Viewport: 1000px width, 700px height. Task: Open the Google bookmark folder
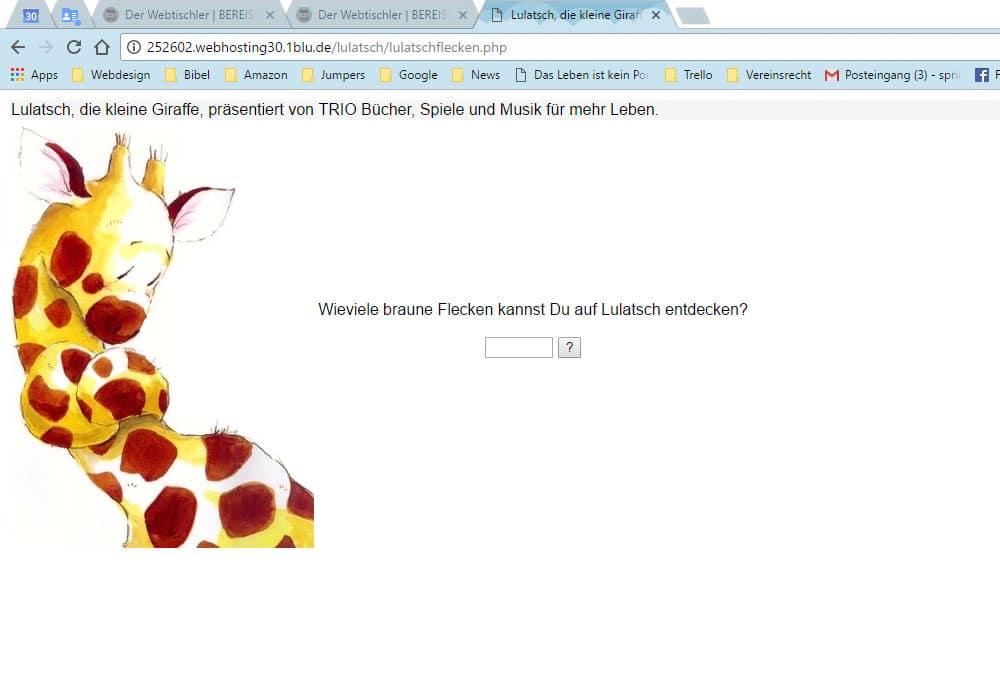click(409, 75)
